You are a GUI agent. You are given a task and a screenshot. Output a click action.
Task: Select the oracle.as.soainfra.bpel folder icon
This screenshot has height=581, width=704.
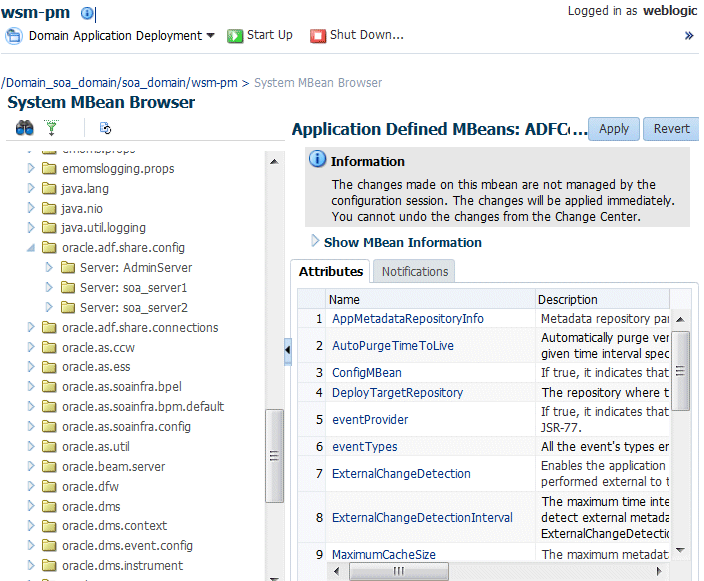[x=49, y=387]
